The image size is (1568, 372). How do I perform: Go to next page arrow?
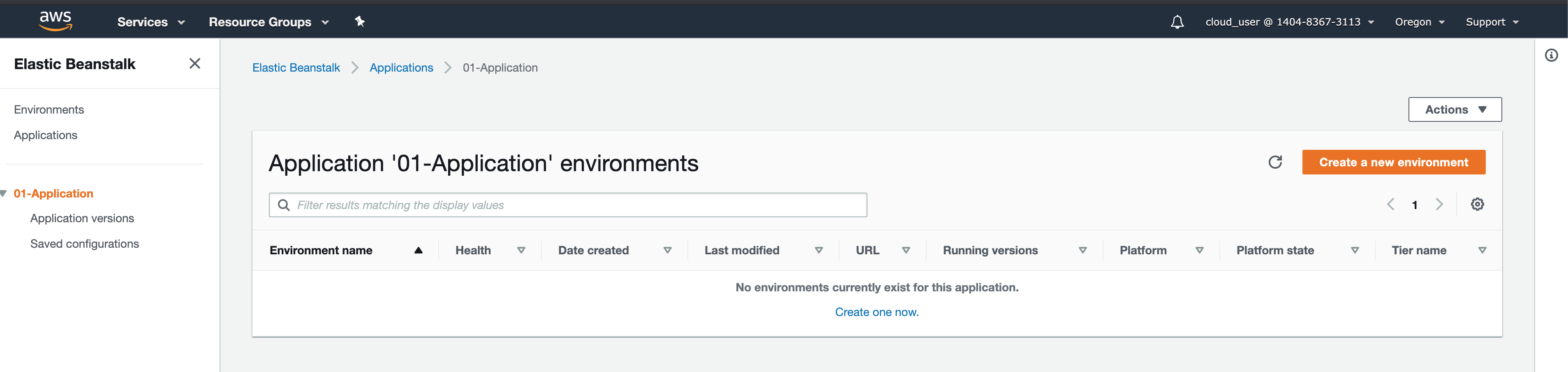pos(1439,205)
